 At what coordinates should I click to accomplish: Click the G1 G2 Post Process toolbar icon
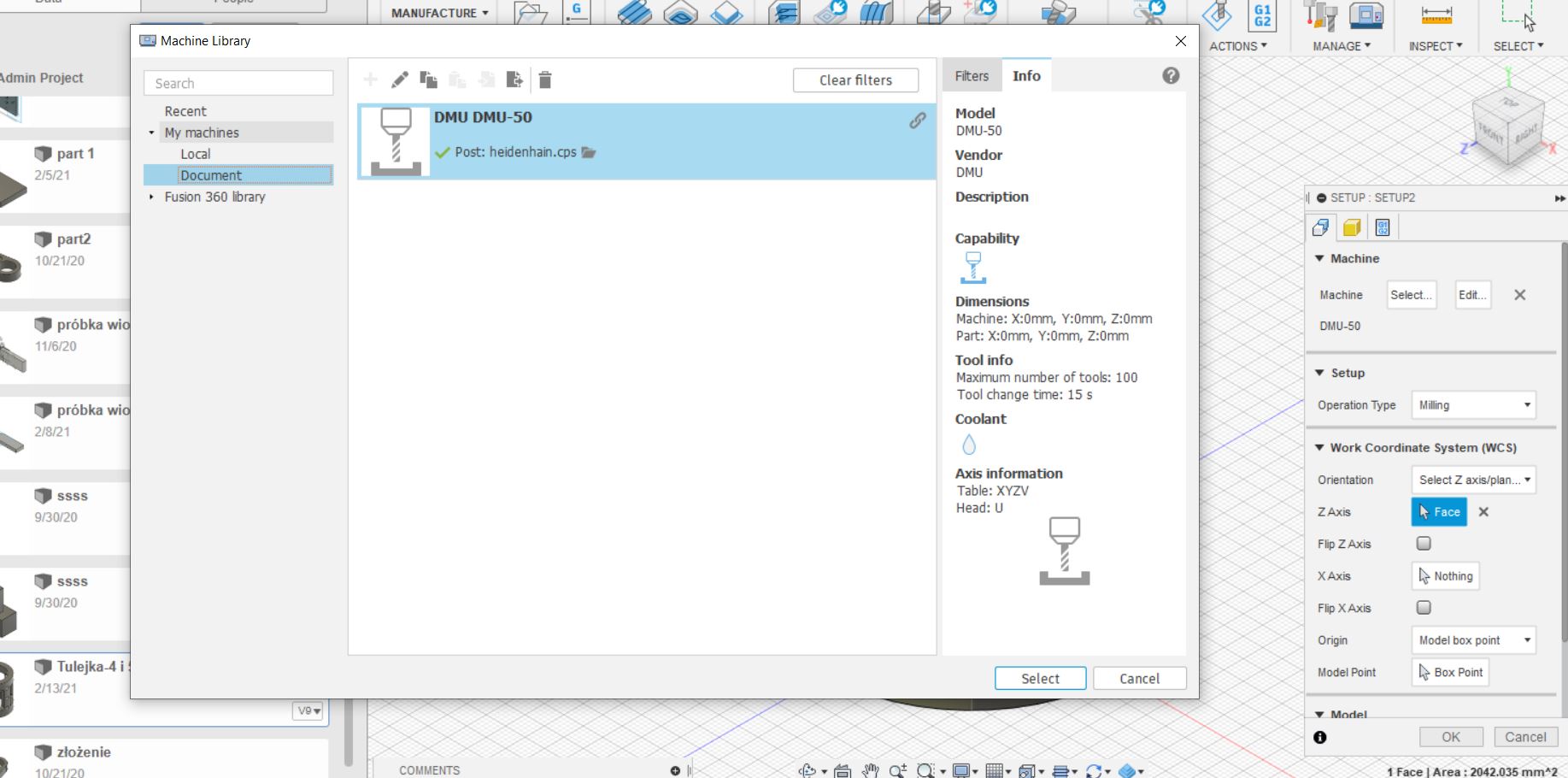(x=1262, y=15)
